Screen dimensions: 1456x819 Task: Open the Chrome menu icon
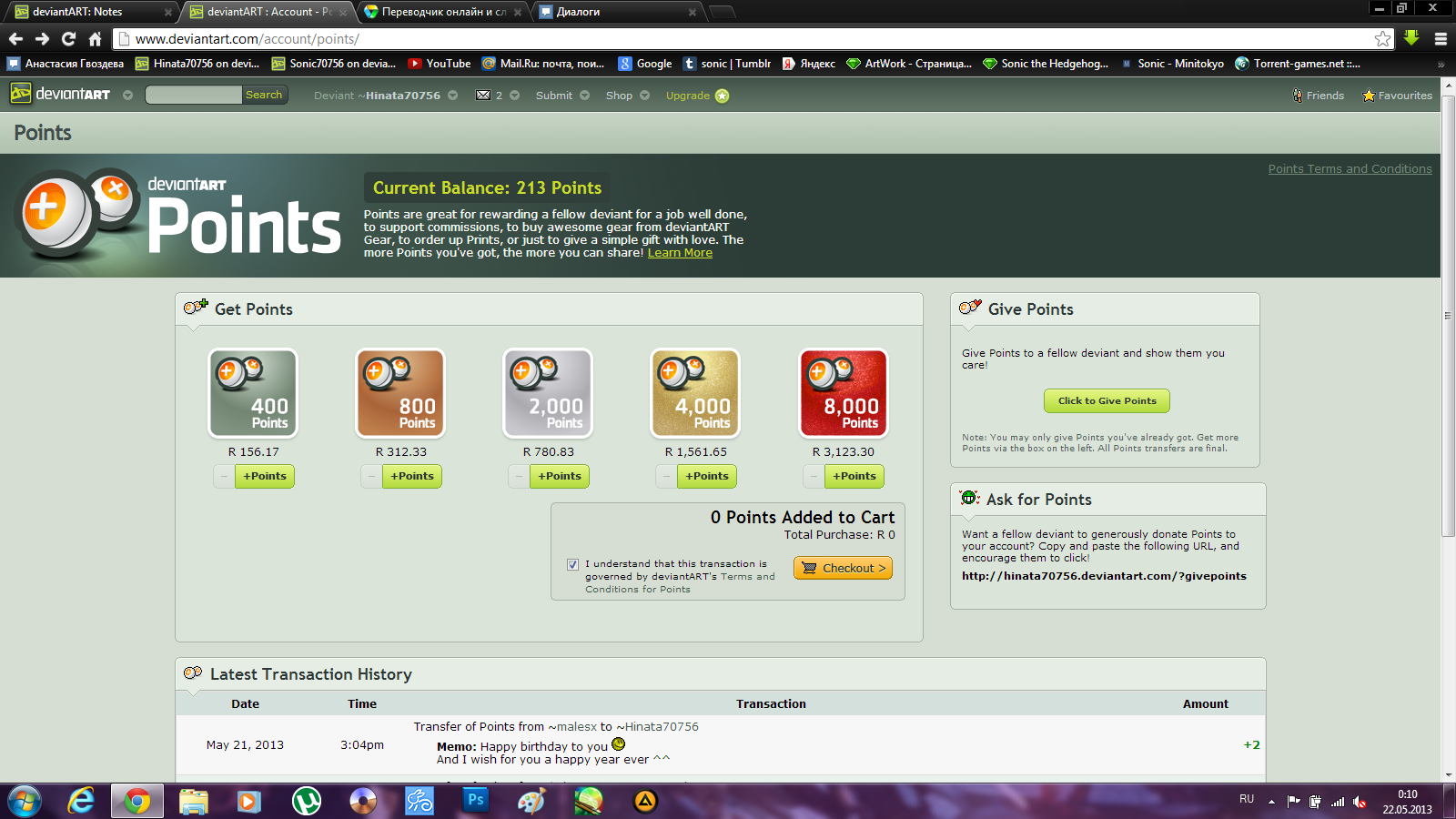[x=1441, y=38]
